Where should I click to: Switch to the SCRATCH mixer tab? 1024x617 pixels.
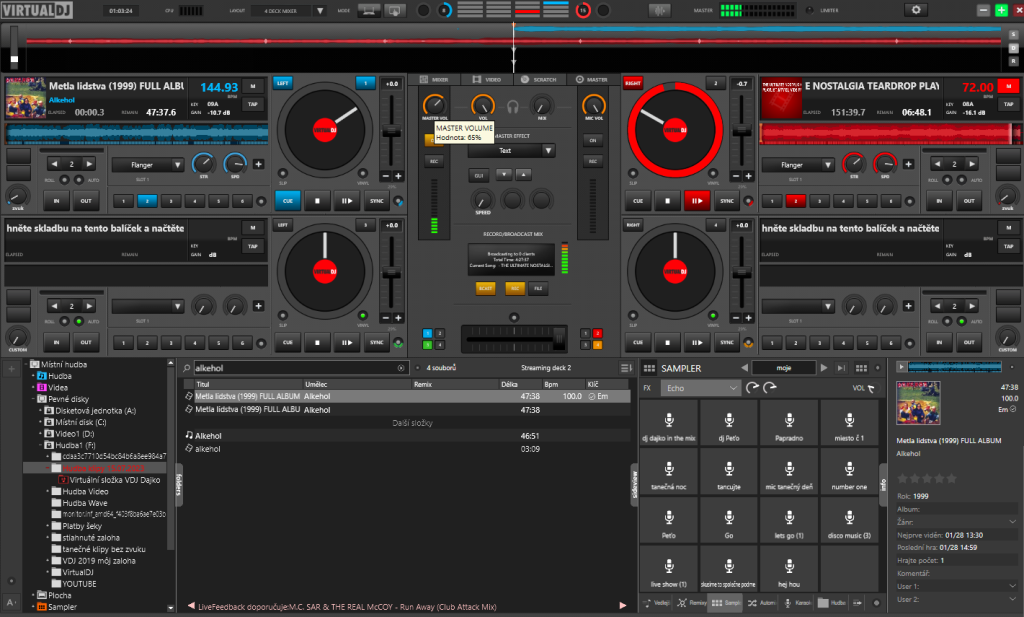click(x=540, y=79)
